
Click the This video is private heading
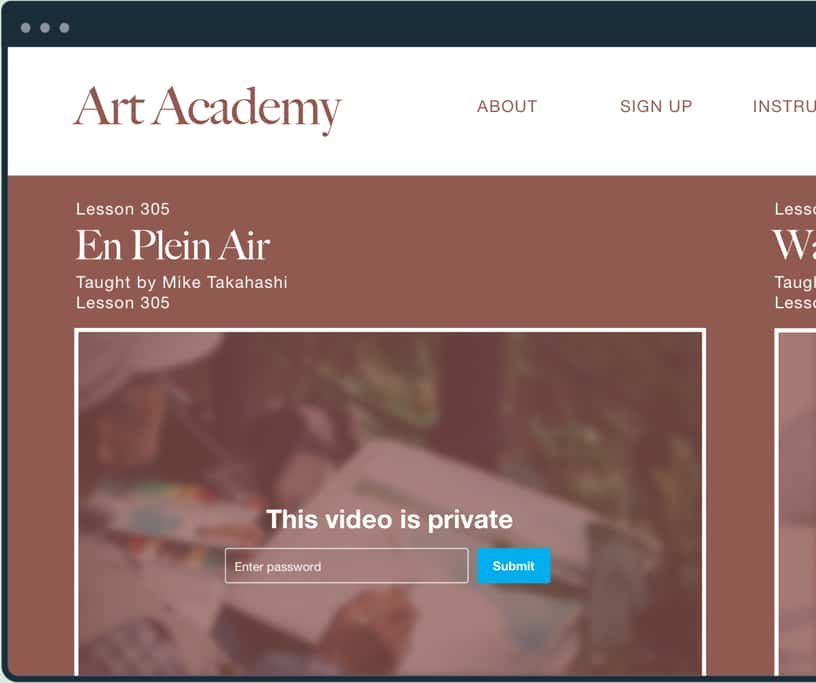[389, 520]
